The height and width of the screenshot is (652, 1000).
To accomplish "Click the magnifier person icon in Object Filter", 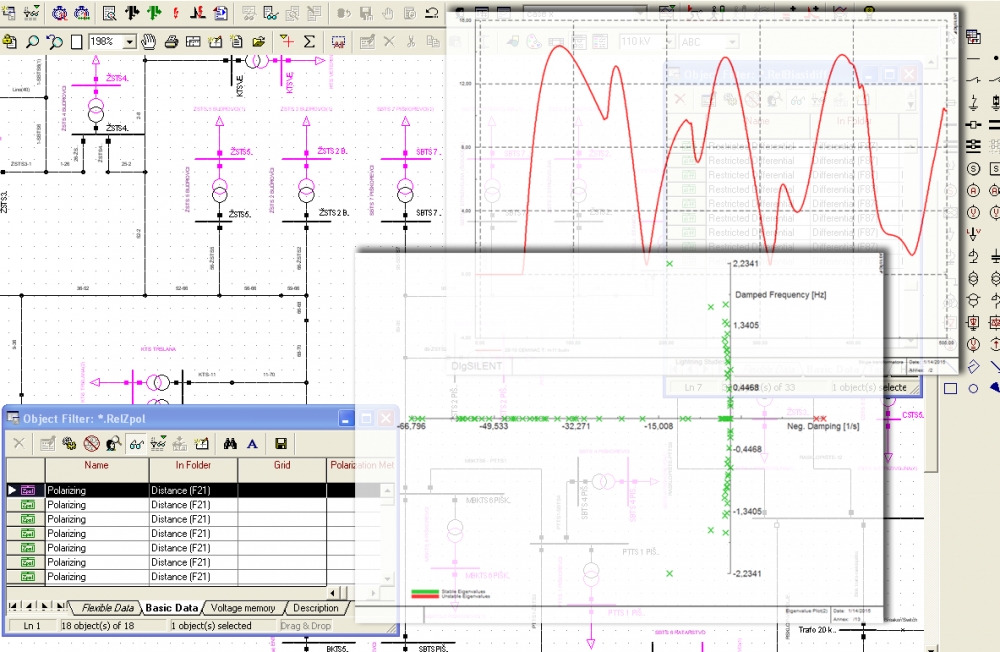I will (x=114, y=444).
